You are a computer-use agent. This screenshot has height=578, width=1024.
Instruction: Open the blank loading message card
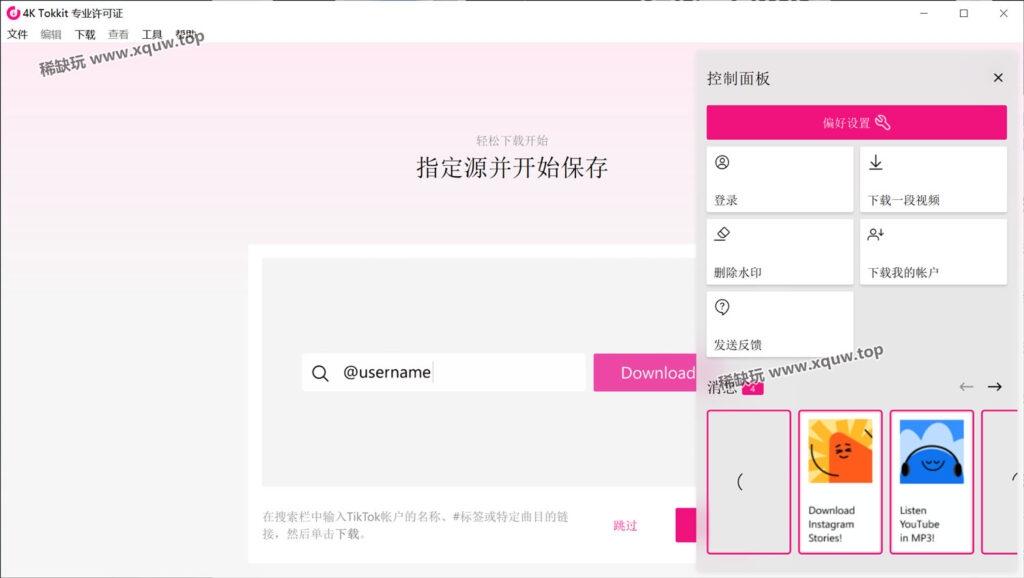748,482
